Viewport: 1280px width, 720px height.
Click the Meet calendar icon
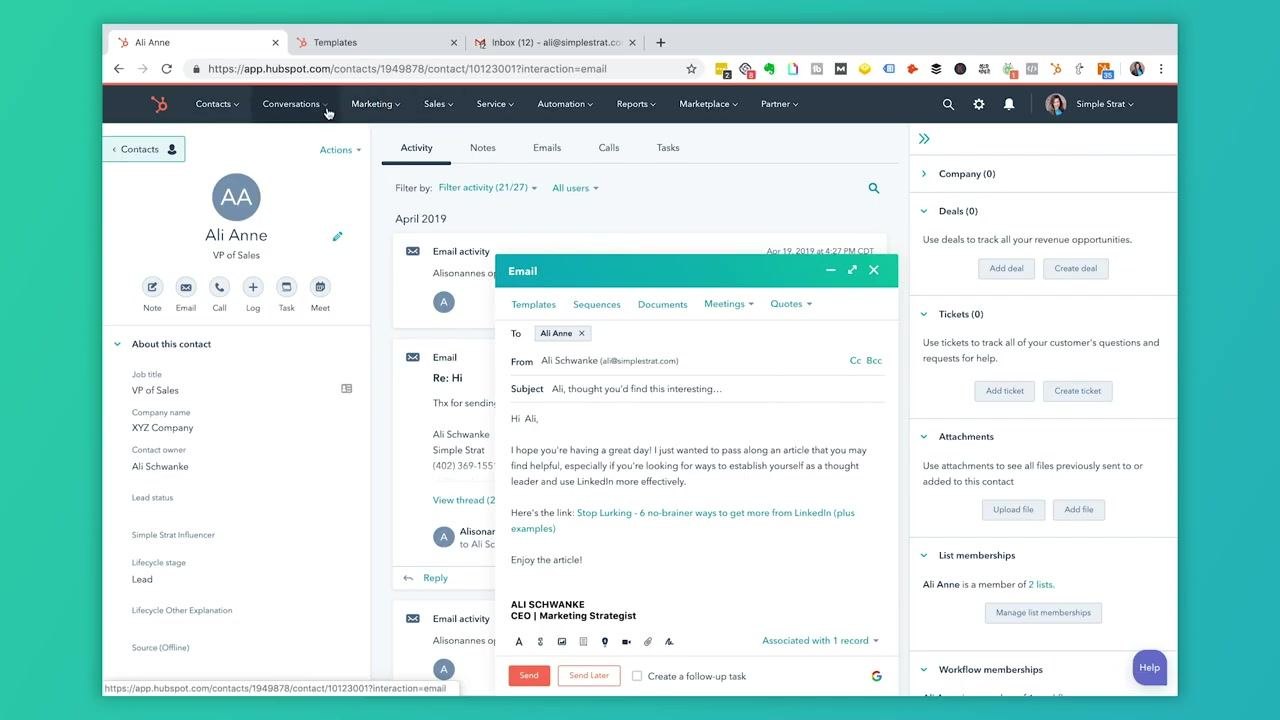pyautogui.click(x=320, y=287)
